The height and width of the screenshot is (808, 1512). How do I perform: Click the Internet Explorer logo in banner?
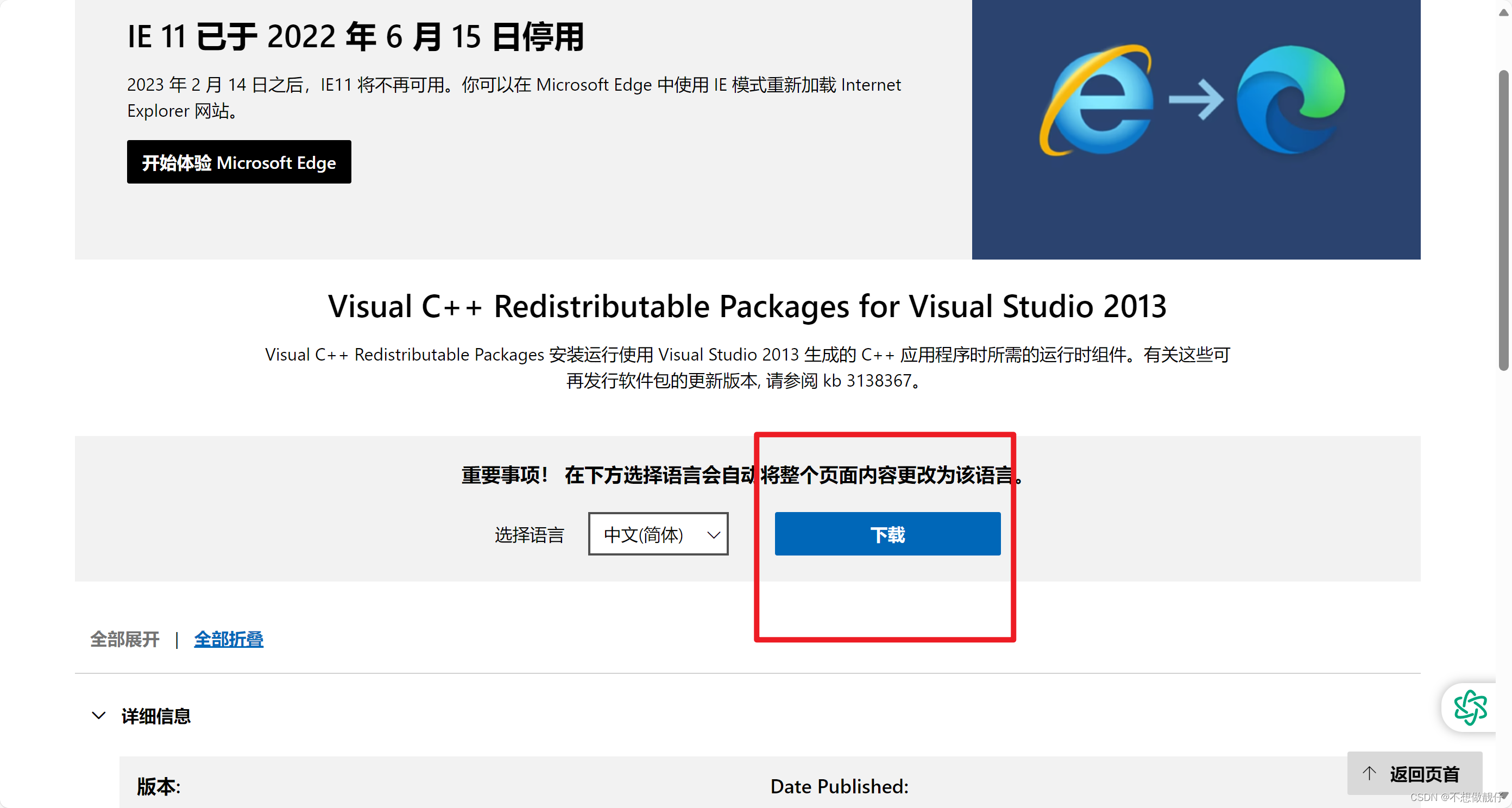(x=1097, y=100)
